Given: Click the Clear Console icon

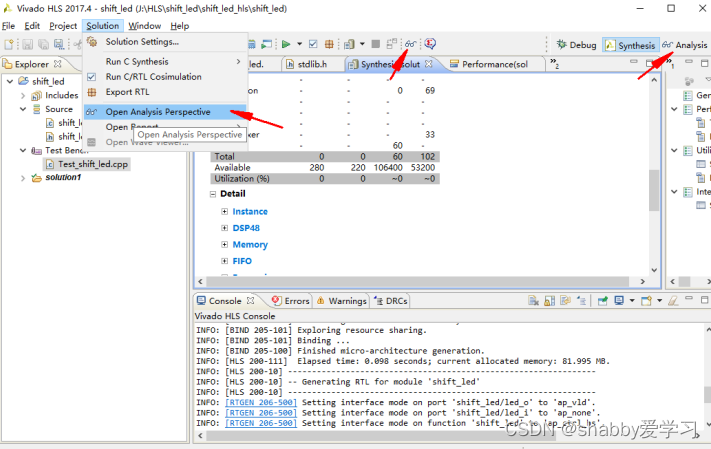Looking at the screenshot, I should pos(534,301).
